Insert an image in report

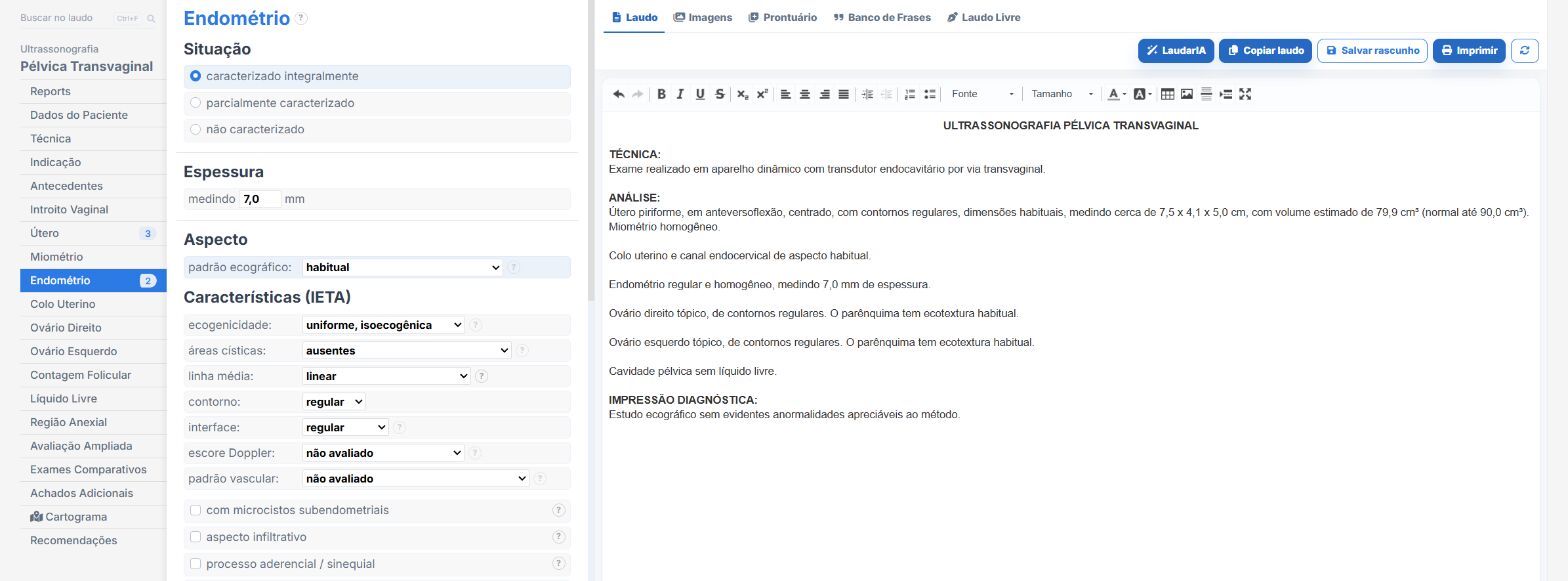click(x=1187, y=94)
